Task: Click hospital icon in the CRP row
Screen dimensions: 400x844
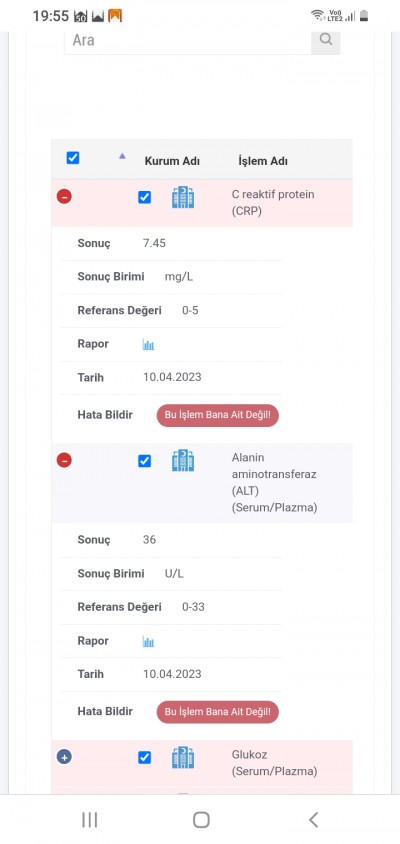Action: tap(183, 197)
